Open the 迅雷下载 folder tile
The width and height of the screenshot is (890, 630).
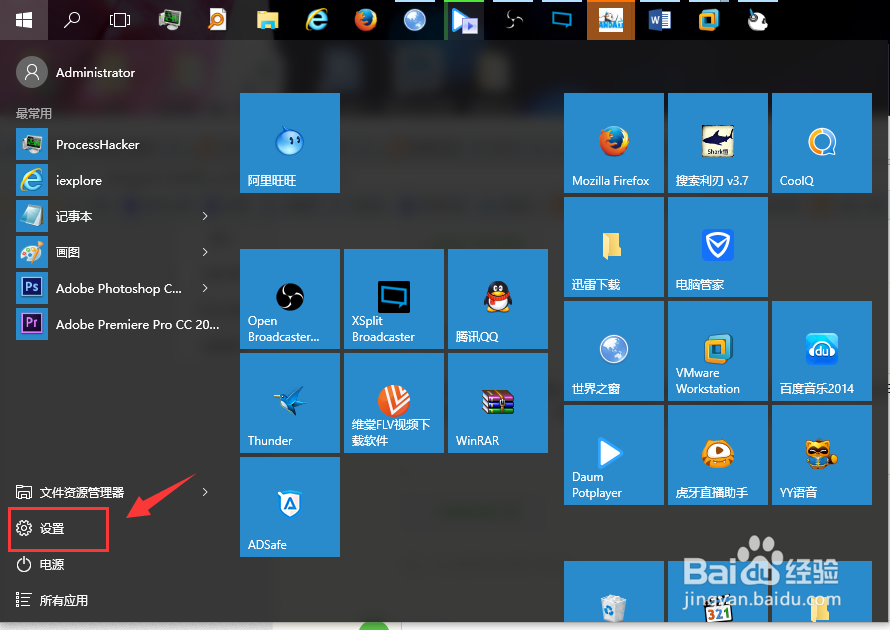pos(614,247)
